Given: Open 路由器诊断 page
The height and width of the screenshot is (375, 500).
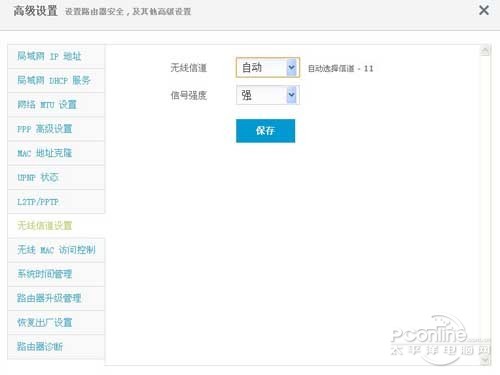Looking at the screenshot, I should point(56,347).
